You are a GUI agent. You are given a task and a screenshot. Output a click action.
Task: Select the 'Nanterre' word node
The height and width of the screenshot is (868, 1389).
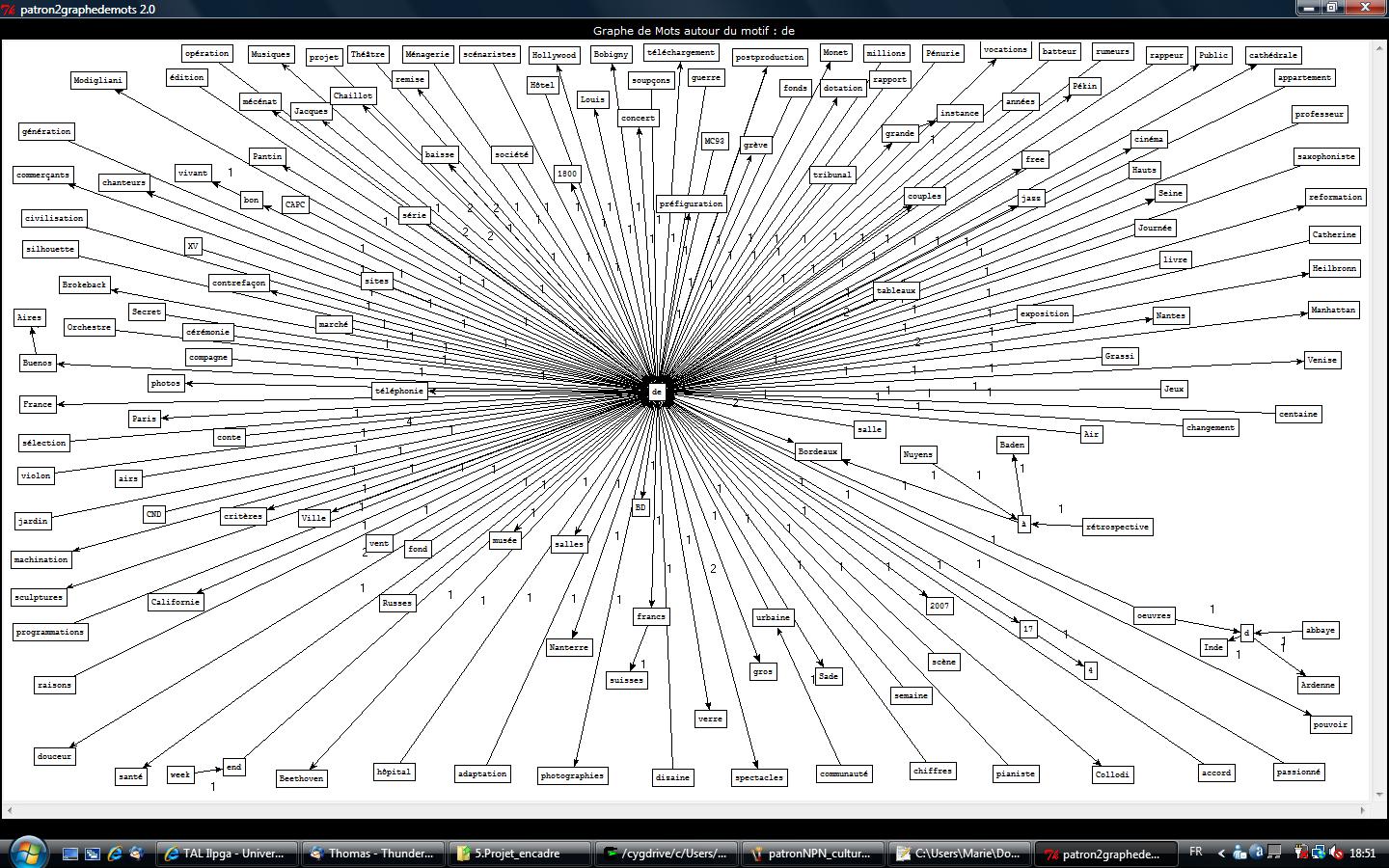pos(568,648)
